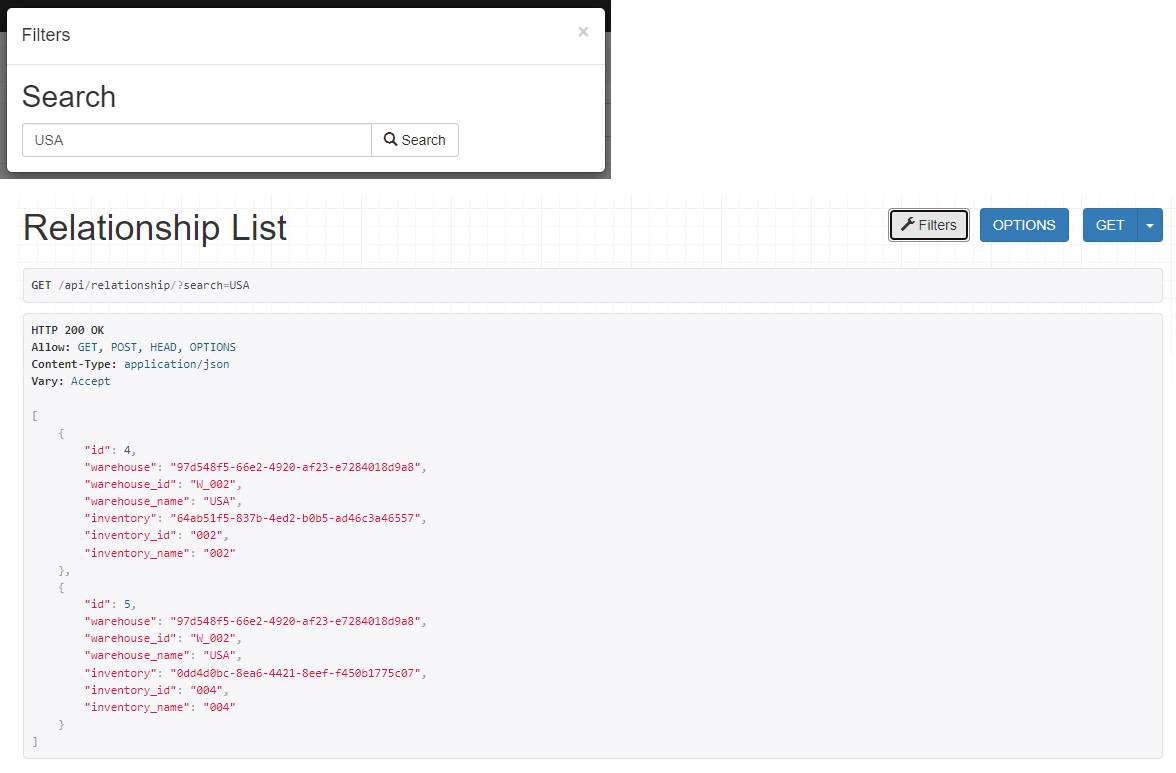
Task: Click the blue GET button
Action: tap(1110, 225)
